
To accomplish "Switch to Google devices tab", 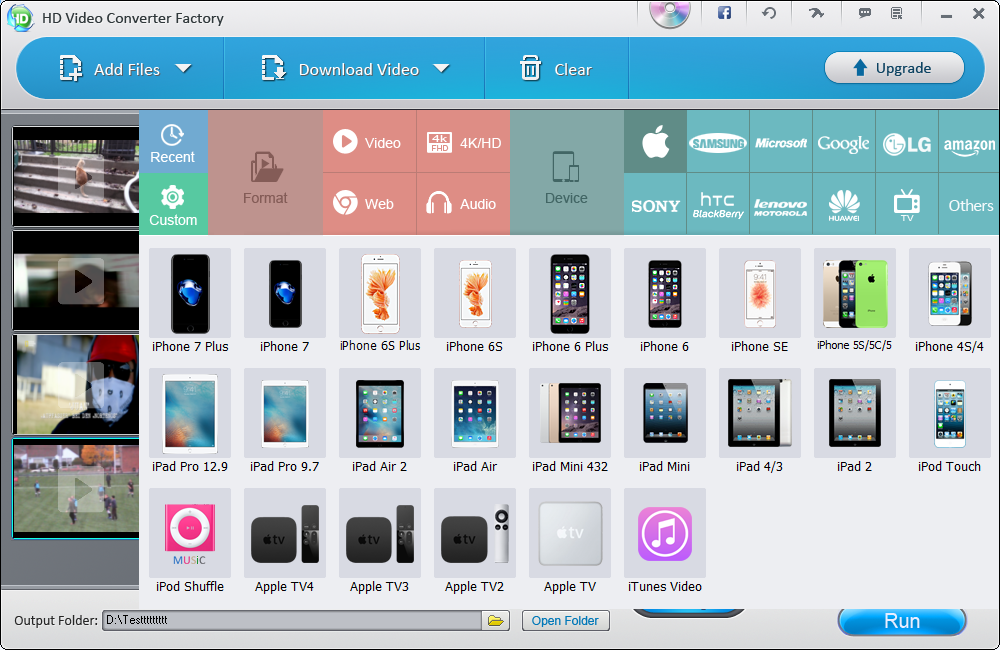I will (844, 142).
